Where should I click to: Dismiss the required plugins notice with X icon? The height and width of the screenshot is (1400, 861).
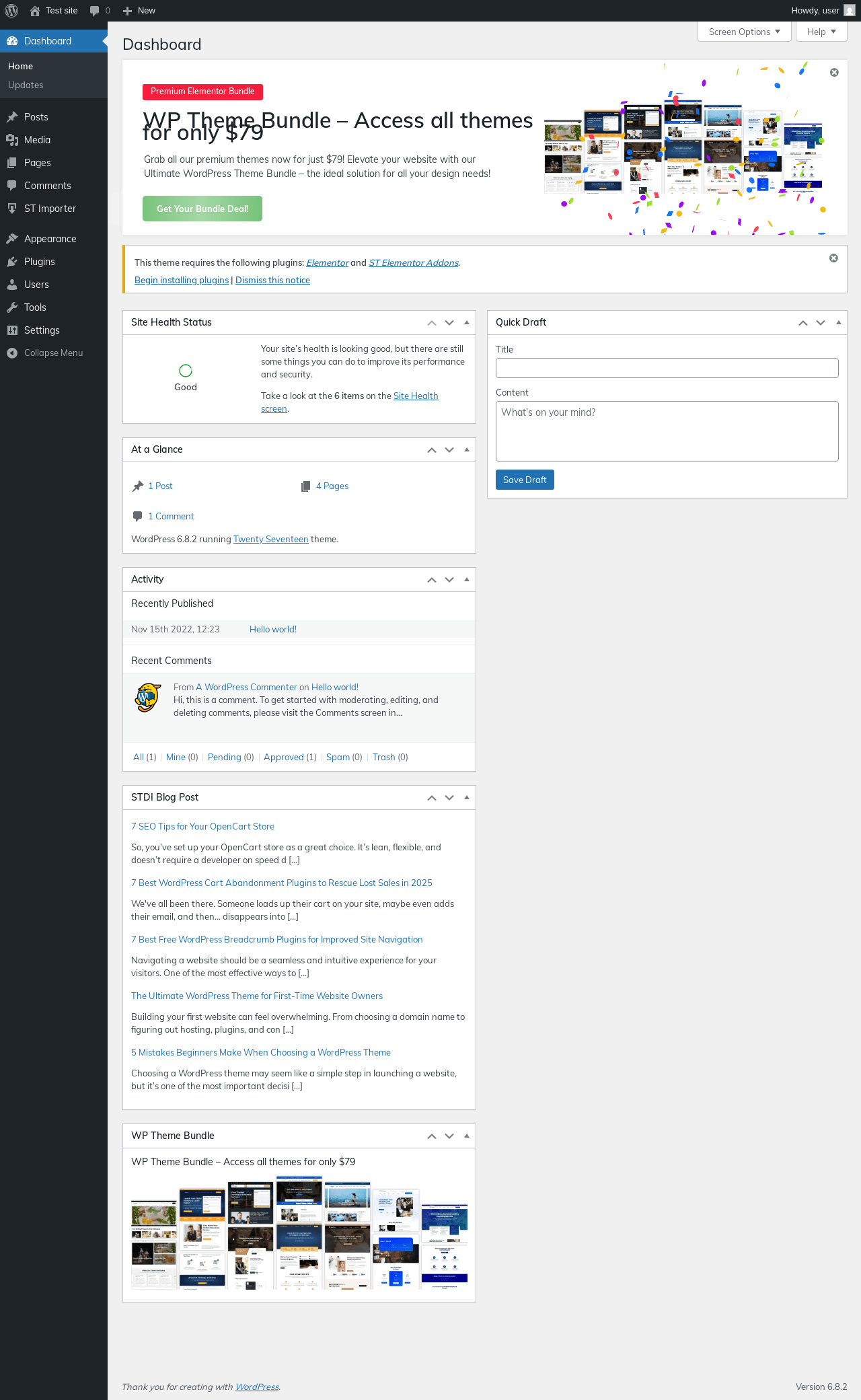coord(833,258)
